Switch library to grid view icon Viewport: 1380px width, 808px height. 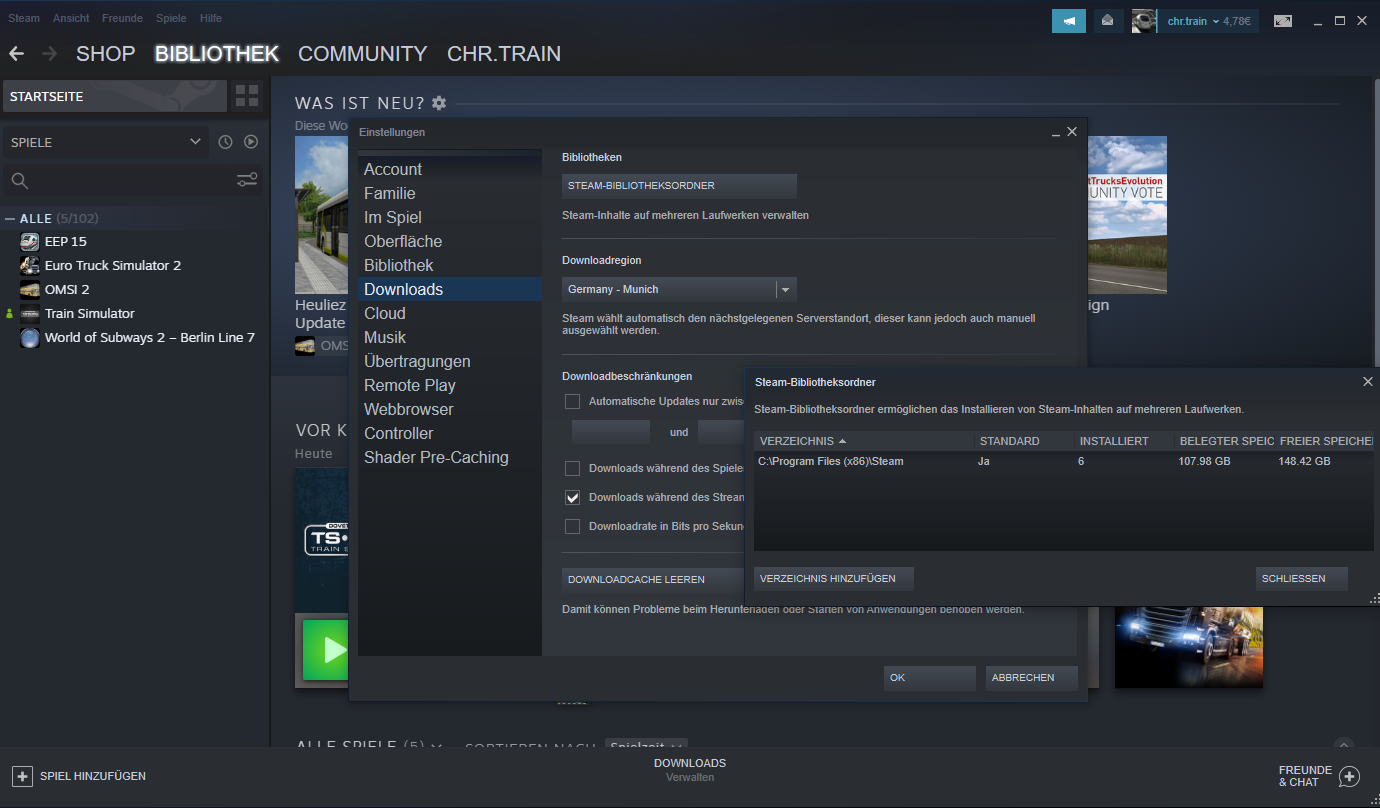click(247, 96)
